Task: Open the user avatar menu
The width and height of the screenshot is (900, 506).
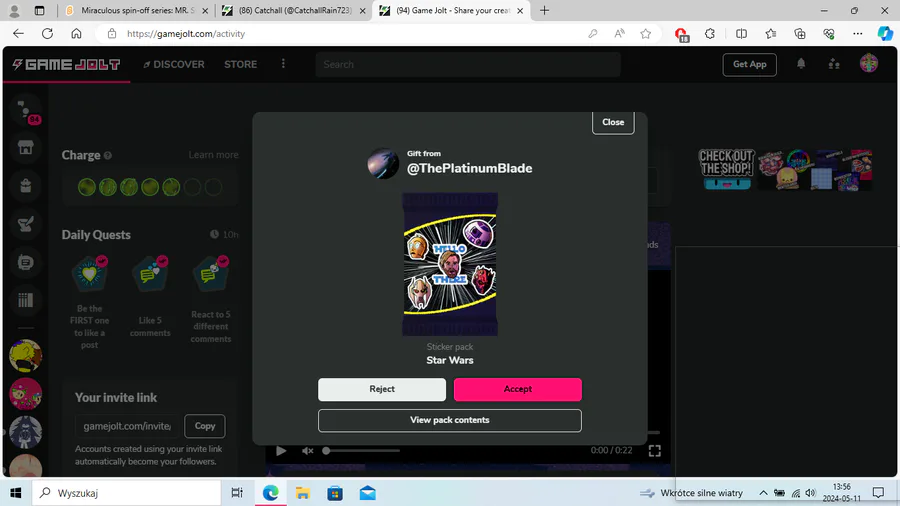Action: [x=868, y=64]
